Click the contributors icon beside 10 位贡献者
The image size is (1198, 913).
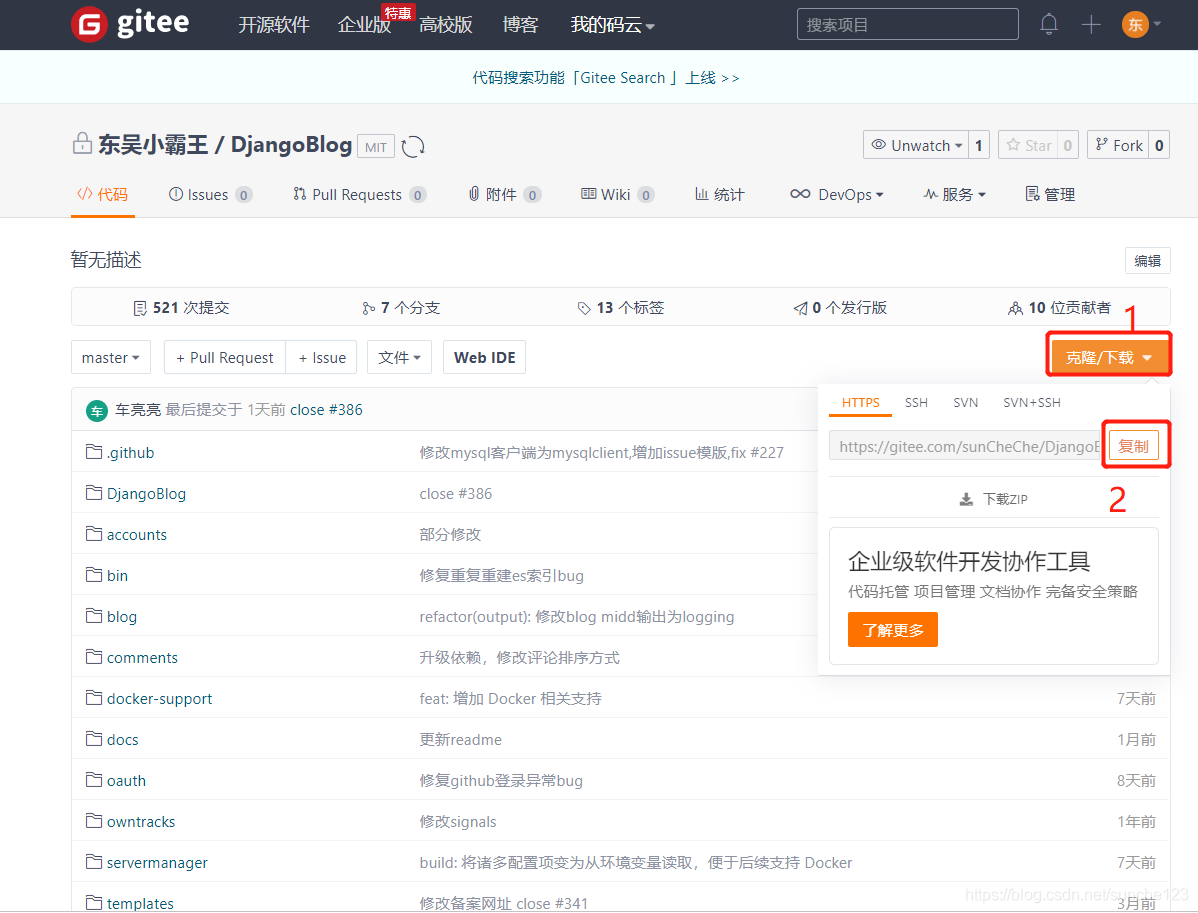coord(1015,308)
